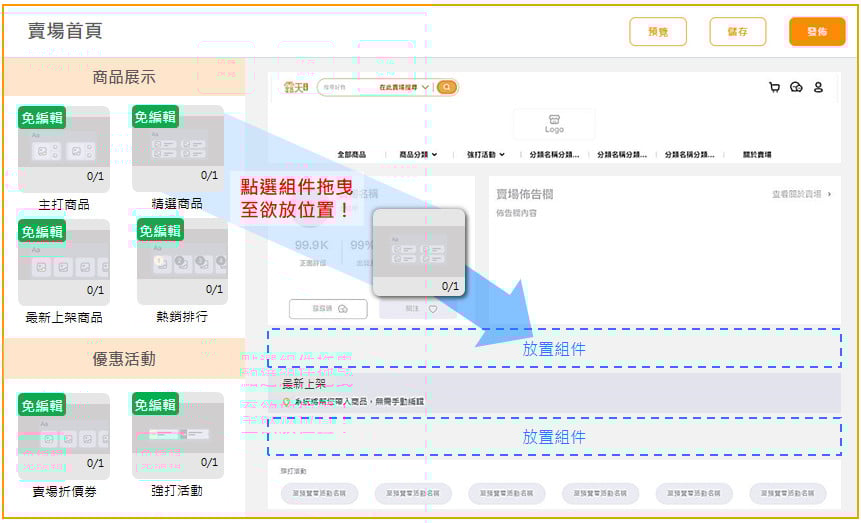Click the orange 發佈 publish button
The width and height of the screenshot is (861, 523).
[817, 32]
